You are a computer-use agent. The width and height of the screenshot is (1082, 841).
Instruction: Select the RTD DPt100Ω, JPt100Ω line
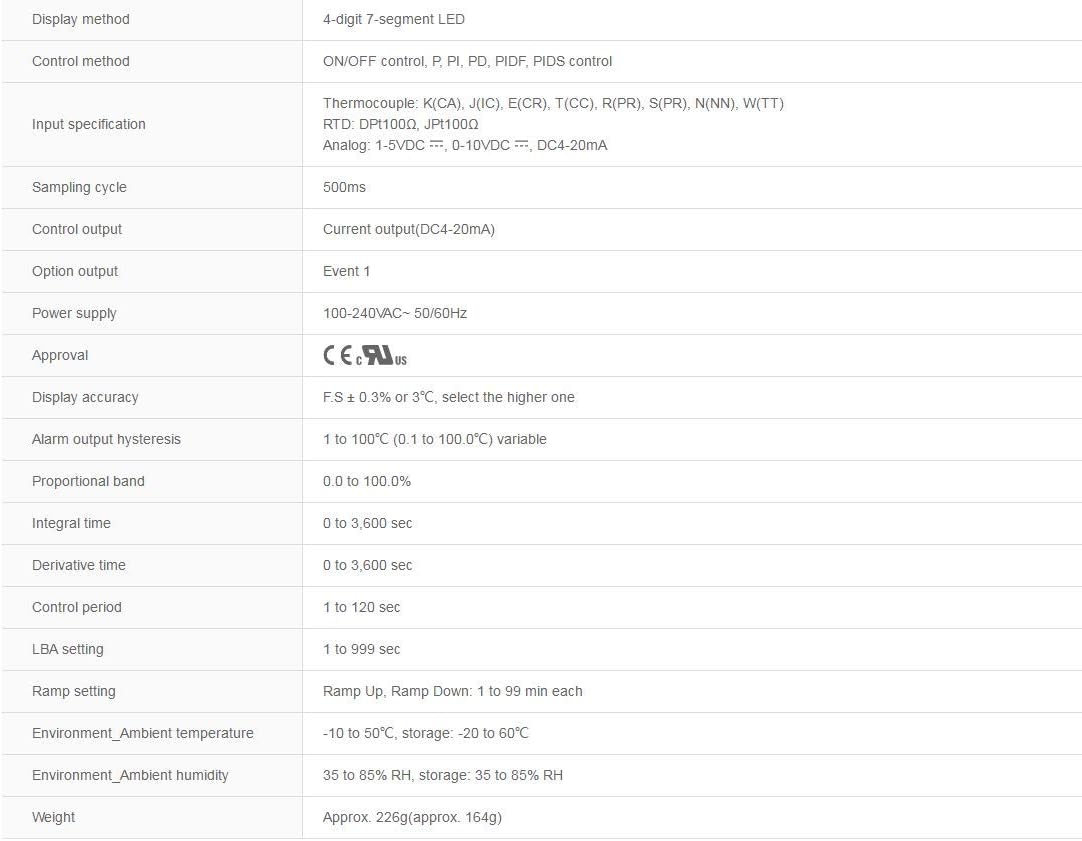(x=401, y=124)
